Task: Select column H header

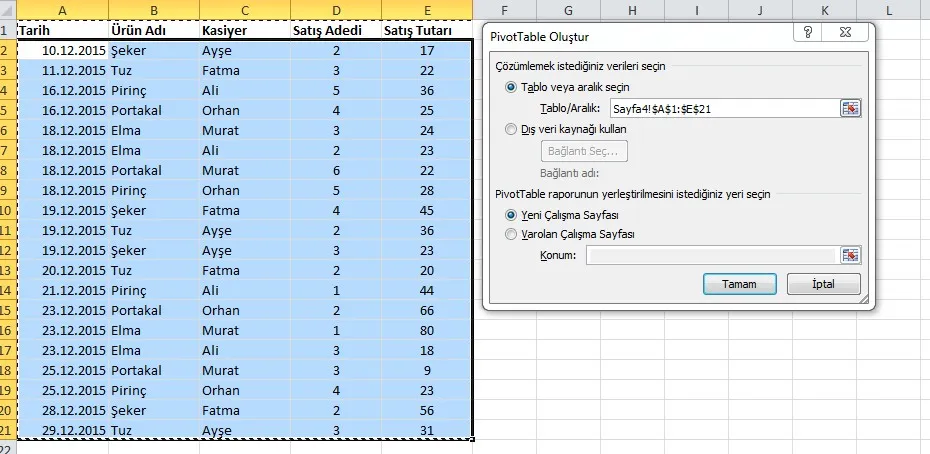Action: tap(633, 10)
